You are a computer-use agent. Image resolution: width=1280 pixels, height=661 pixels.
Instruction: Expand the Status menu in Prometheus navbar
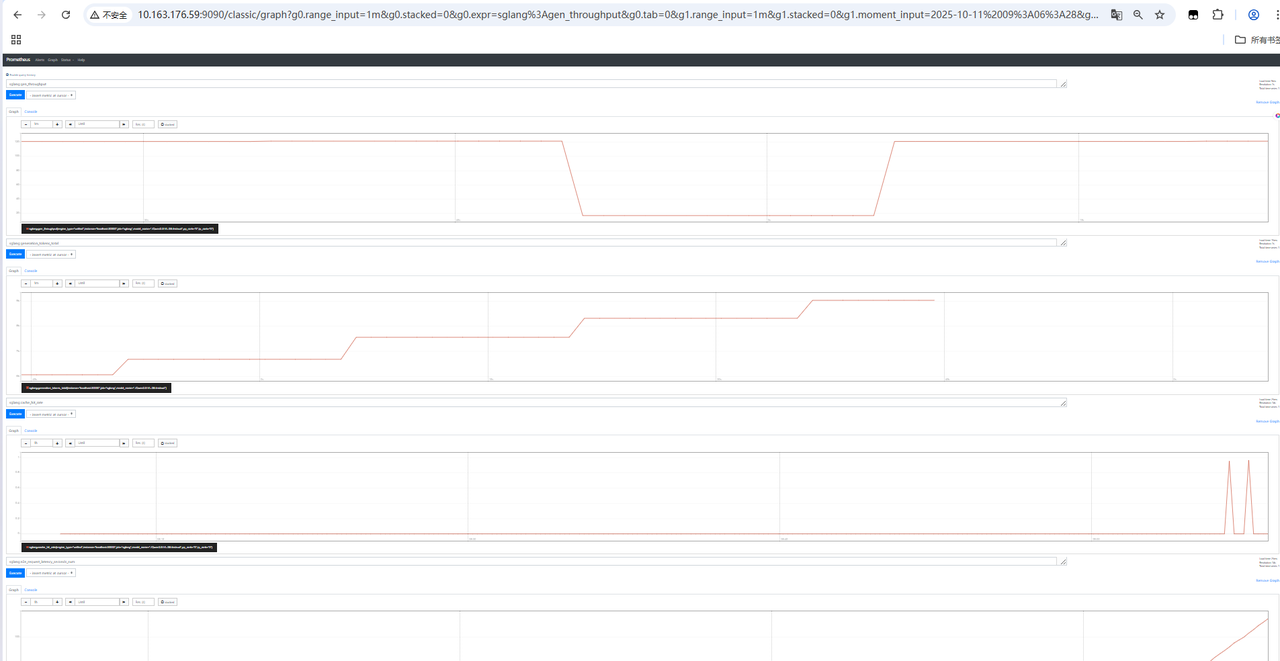pos(66,60)
